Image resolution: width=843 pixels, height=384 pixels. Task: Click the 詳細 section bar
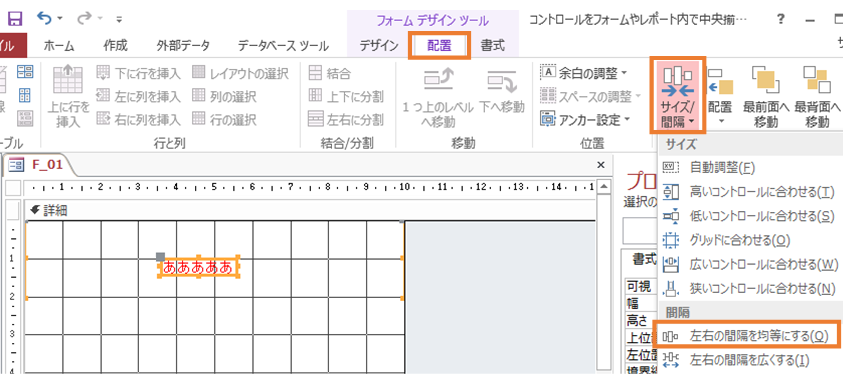(310, 210)
